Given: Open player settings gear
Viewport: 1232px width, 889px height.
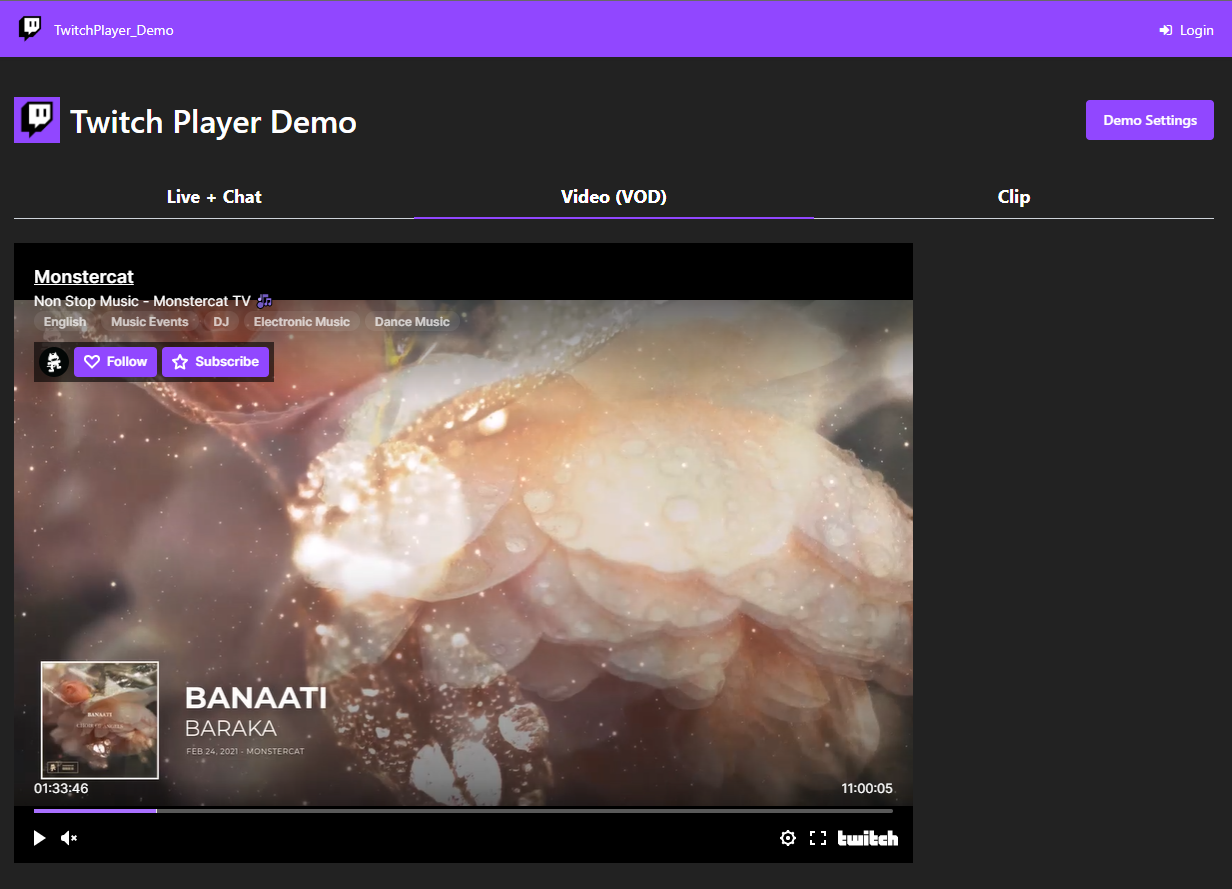Looking at the screenshot, I should pyautogui.click(x=788, y=838).
